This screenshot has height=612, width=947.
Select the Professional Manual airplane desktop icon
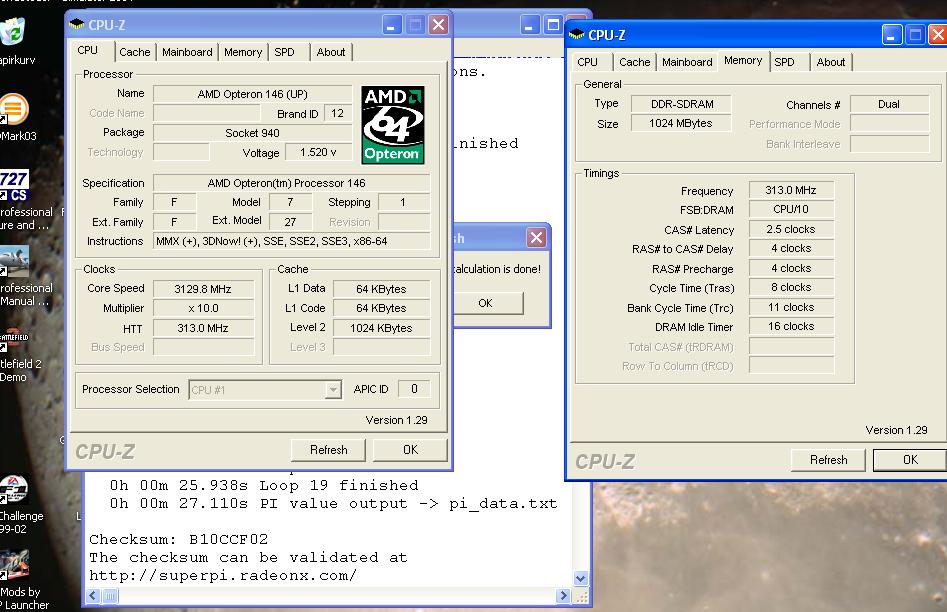click(14, 261)
